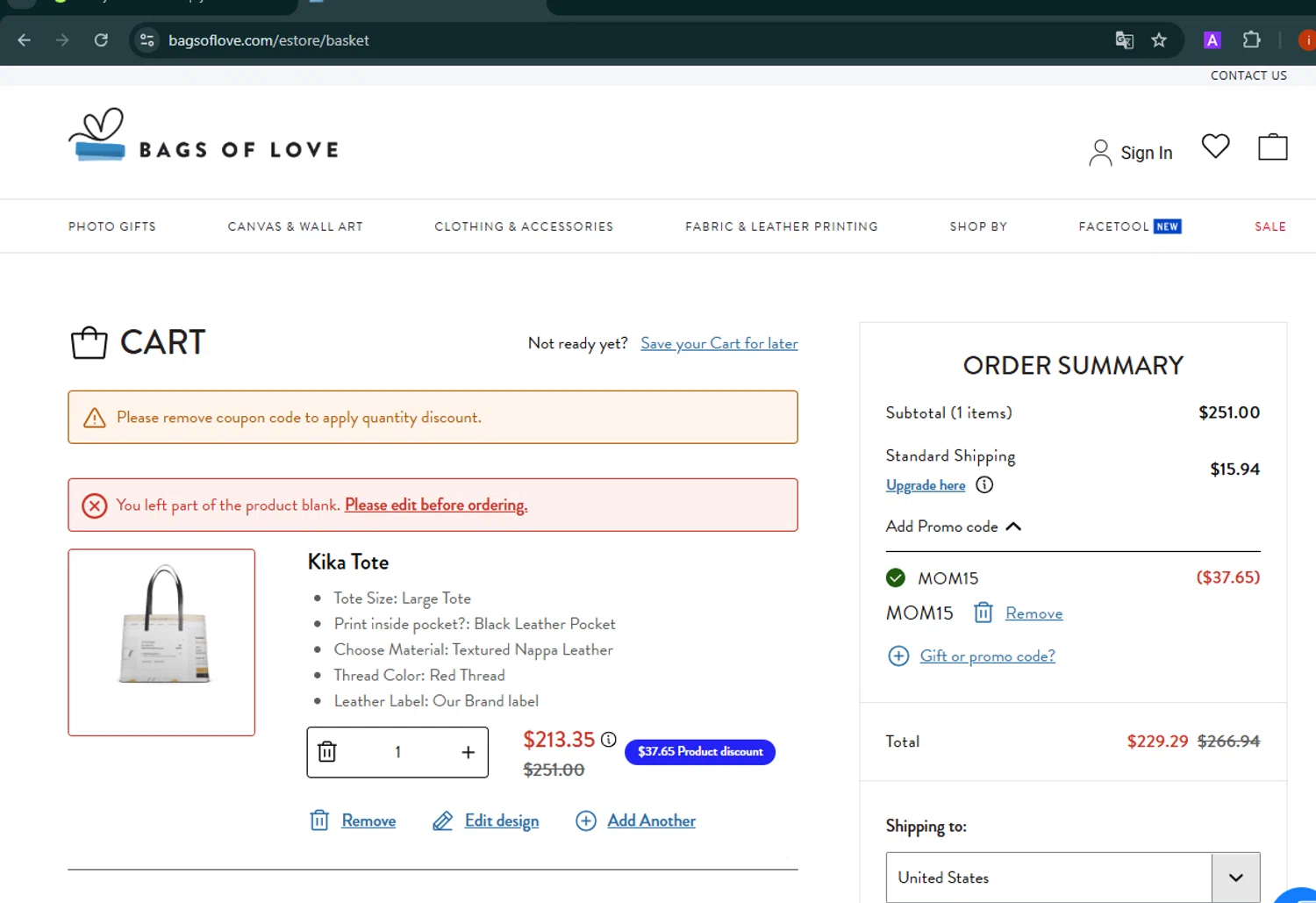Click 'Thread Color: Red Thread' text

click(419, 675)
